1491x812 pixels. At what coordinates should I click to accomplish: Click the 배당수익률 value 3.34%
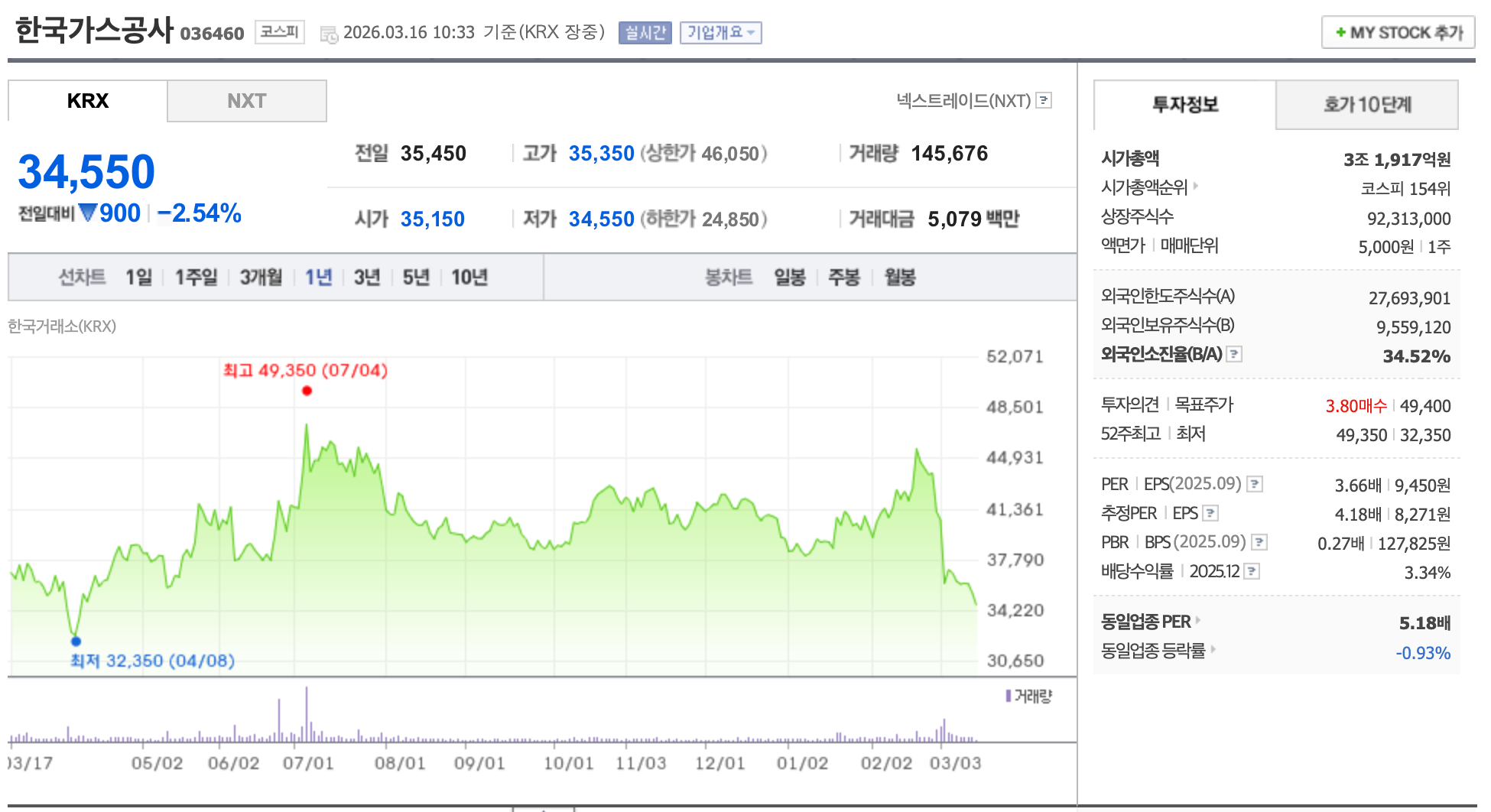(1428, 573)
